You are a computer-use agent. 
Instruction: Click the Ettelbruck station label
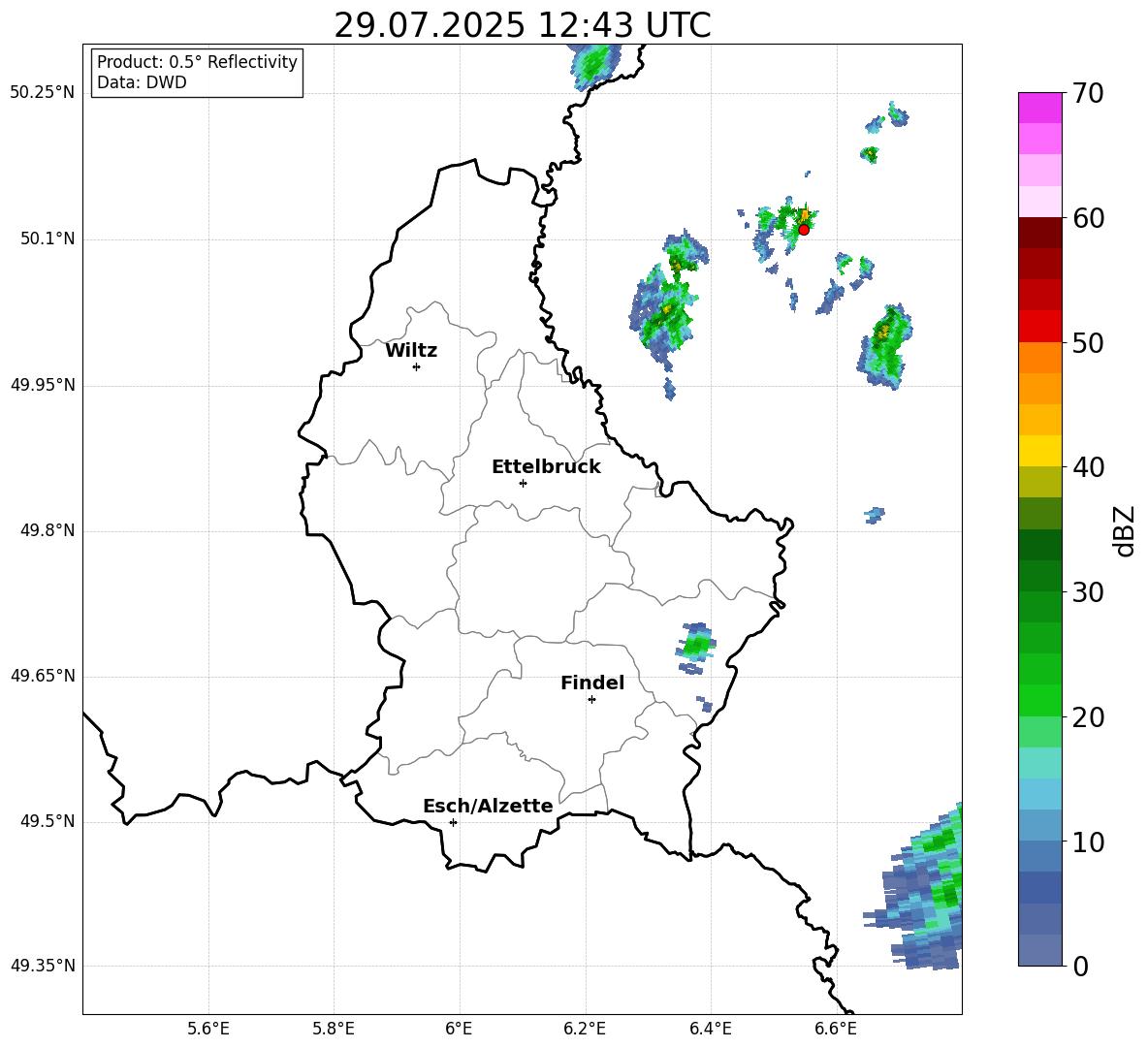click(546, 467)
